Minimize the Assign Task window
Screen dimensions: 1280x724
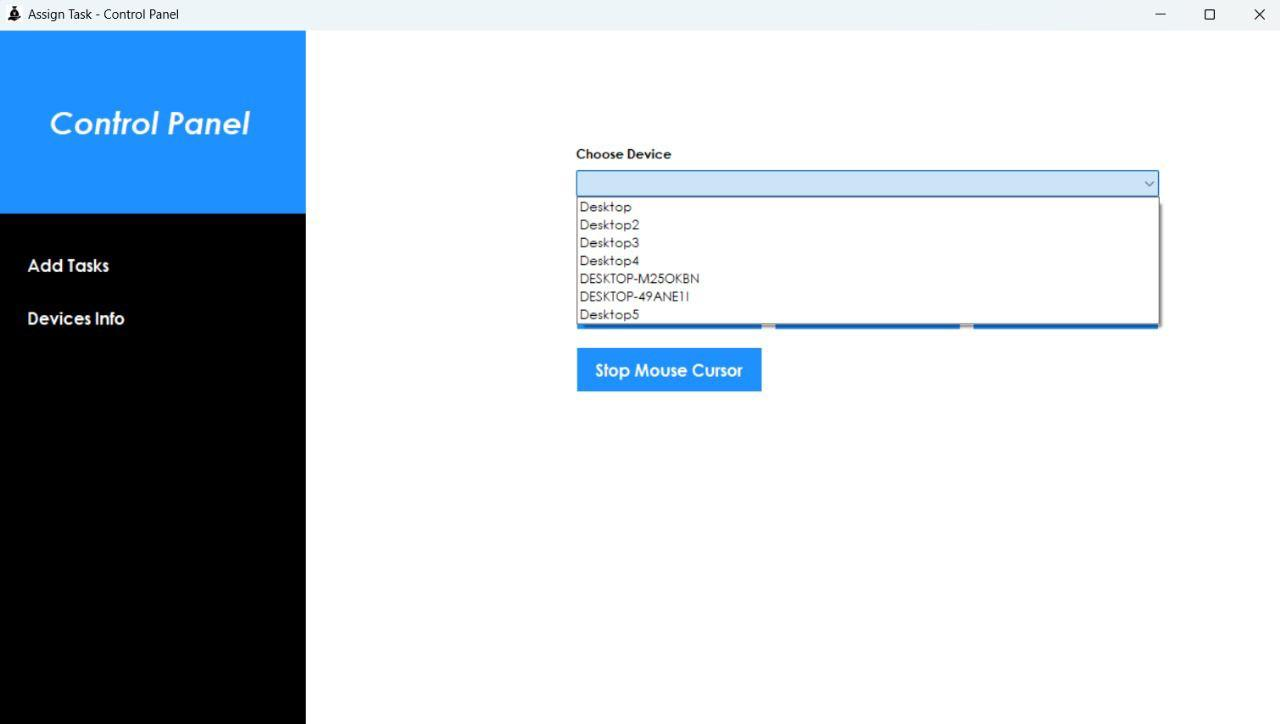tap(1160, 14)
